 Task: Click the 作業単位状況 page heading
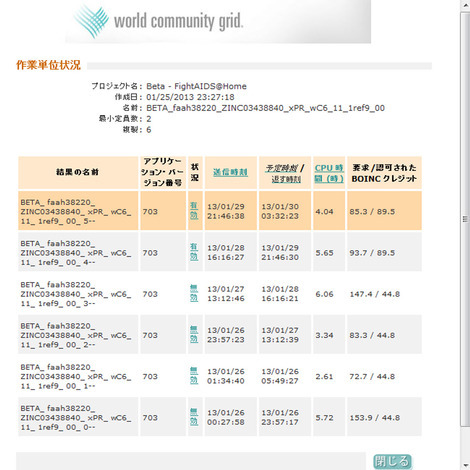(x=49, y=65)
